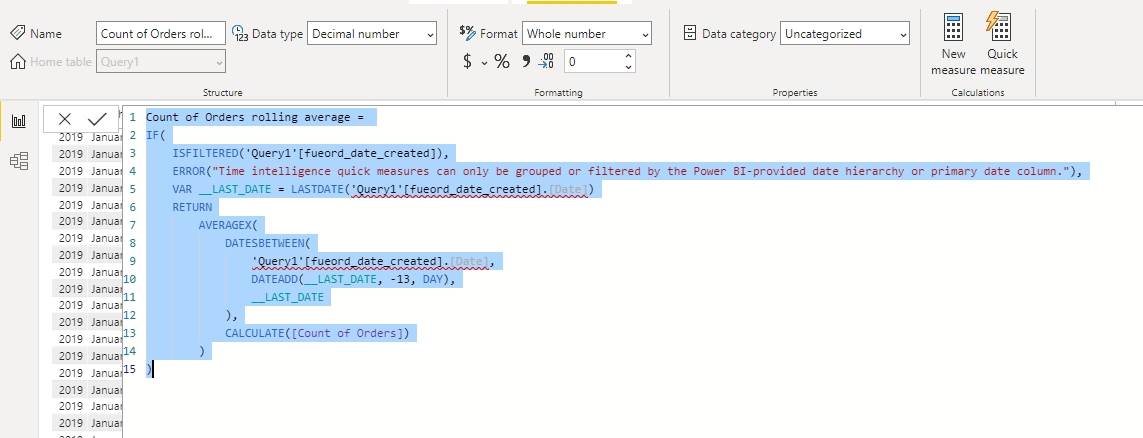Click the ISFILTERED function on line 3
Viewport: 1143px width, 438px height.
tap(205, 153)
